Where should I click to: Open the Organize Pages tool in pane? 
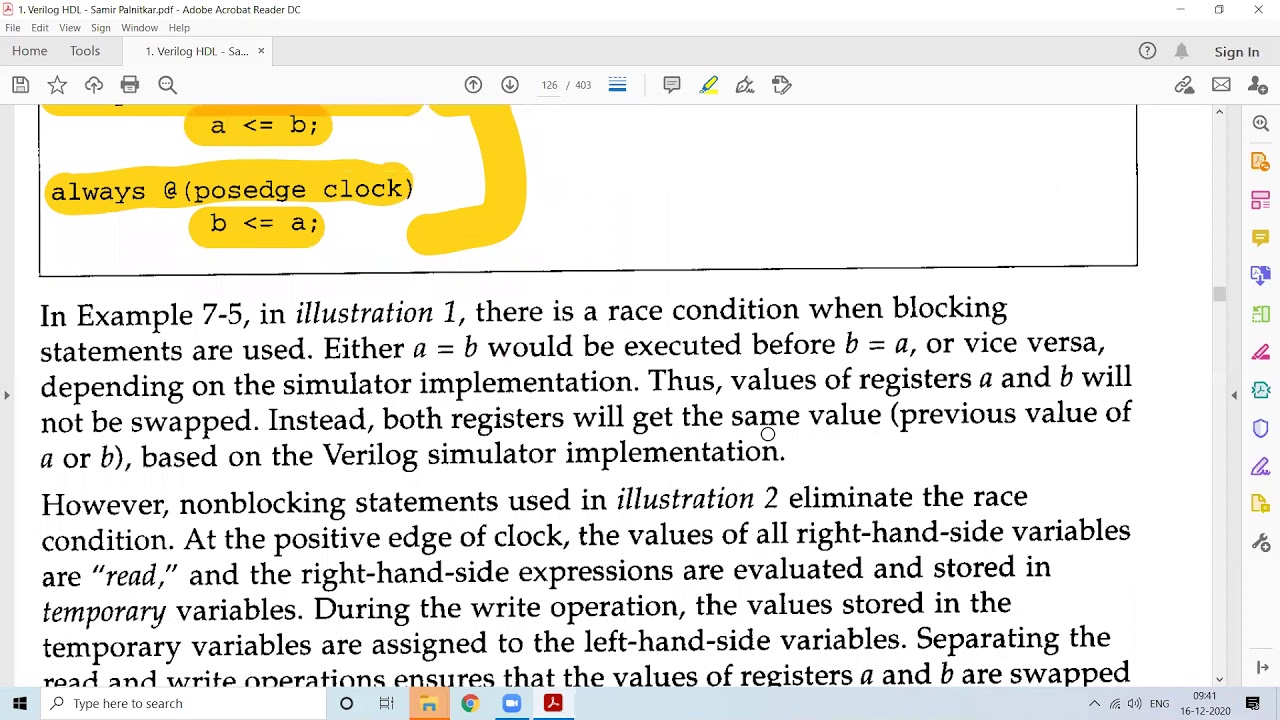(x=1261, y=314)
